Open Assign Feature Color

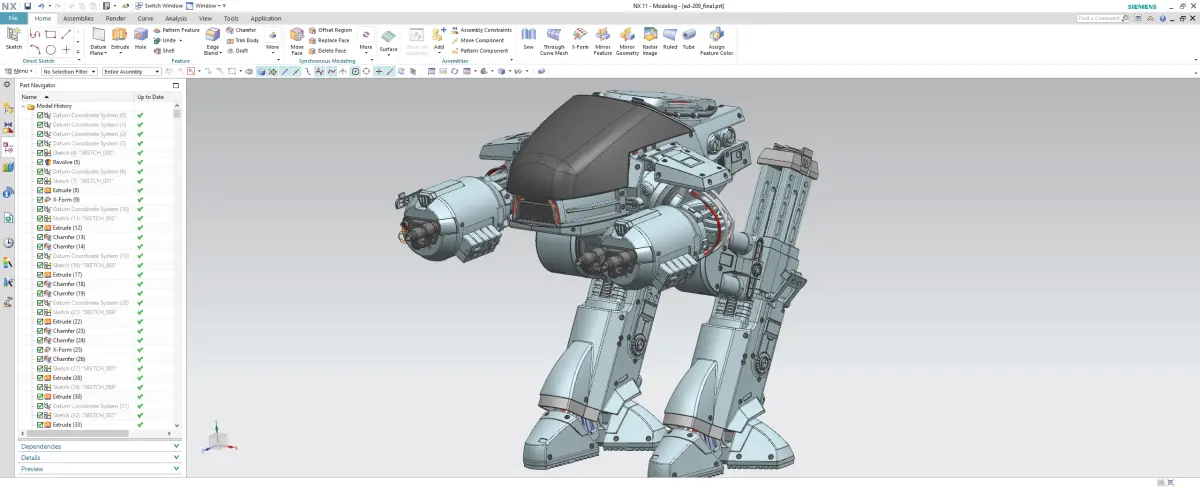pos(716,40)
